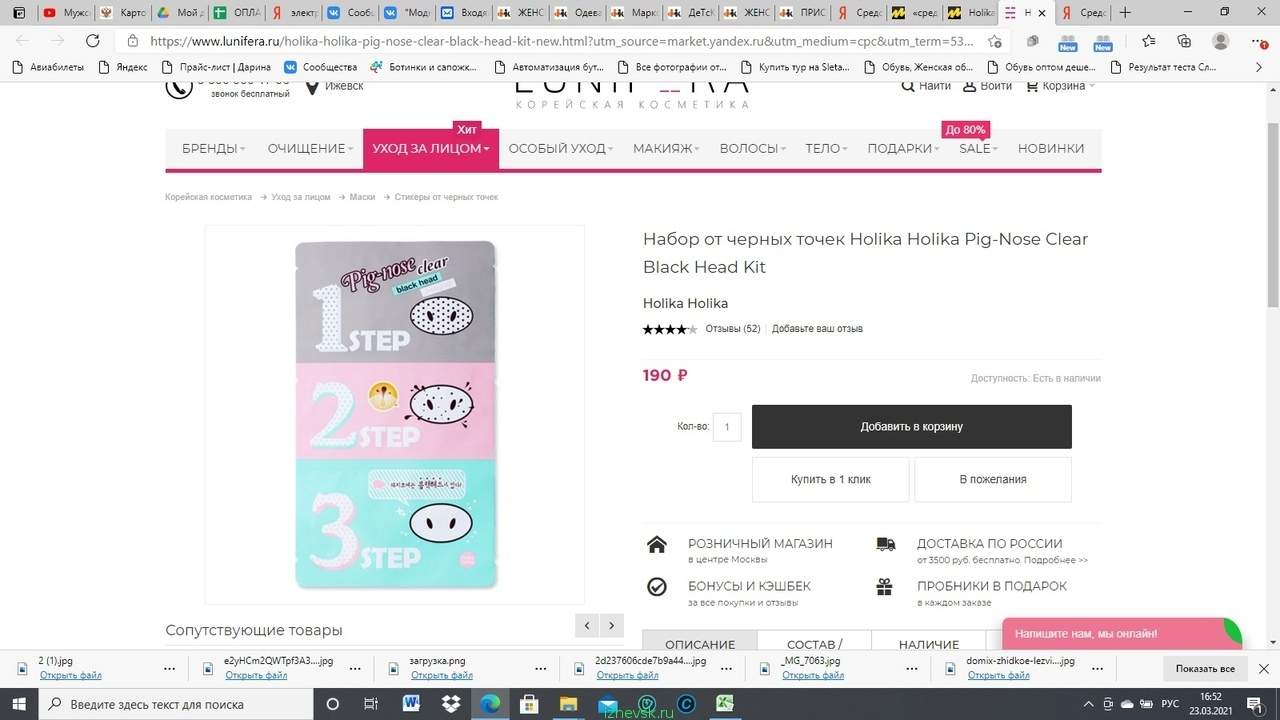Screen dimensions: 1280x720
Task: Add product В пожелания
Action: coord(993,480)
